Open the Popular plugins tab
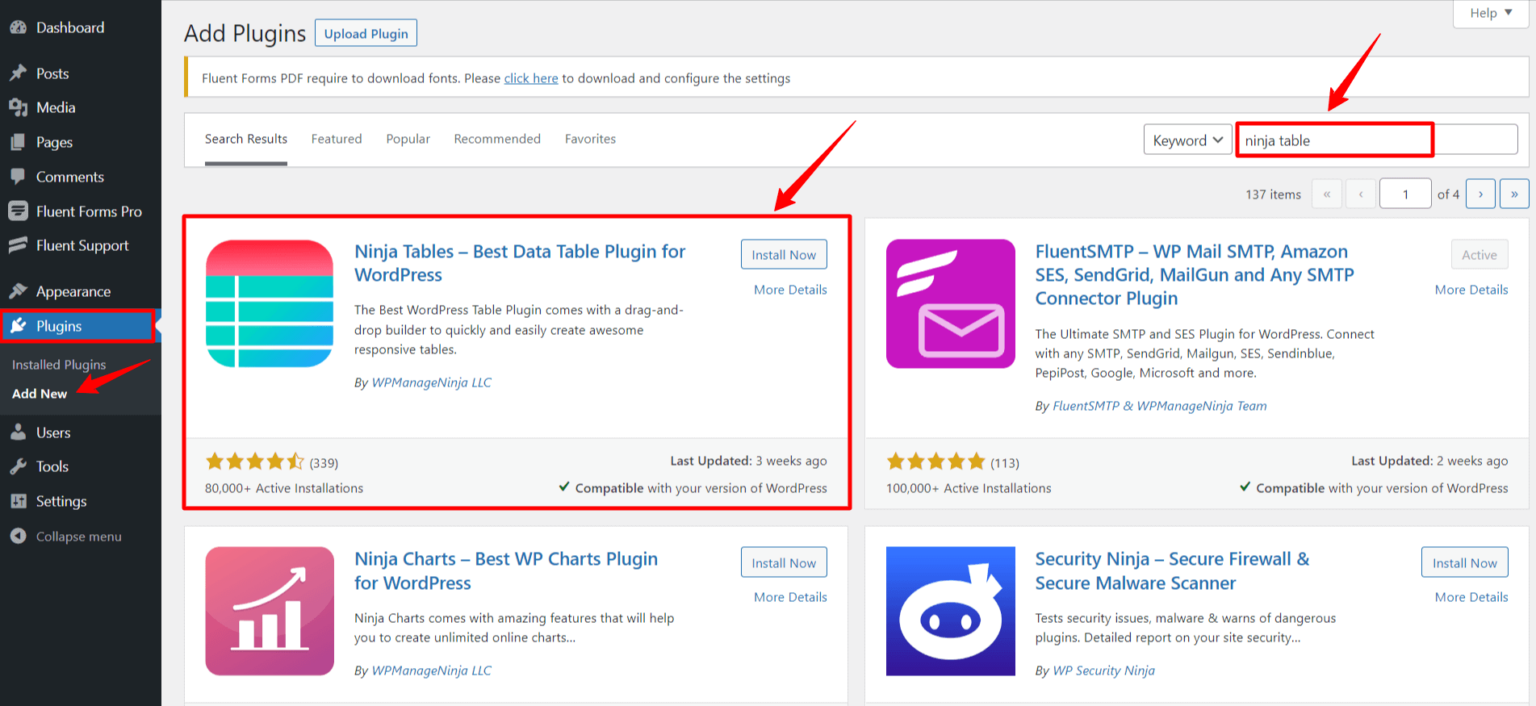Screen dimensions: 1536x706 407,139
